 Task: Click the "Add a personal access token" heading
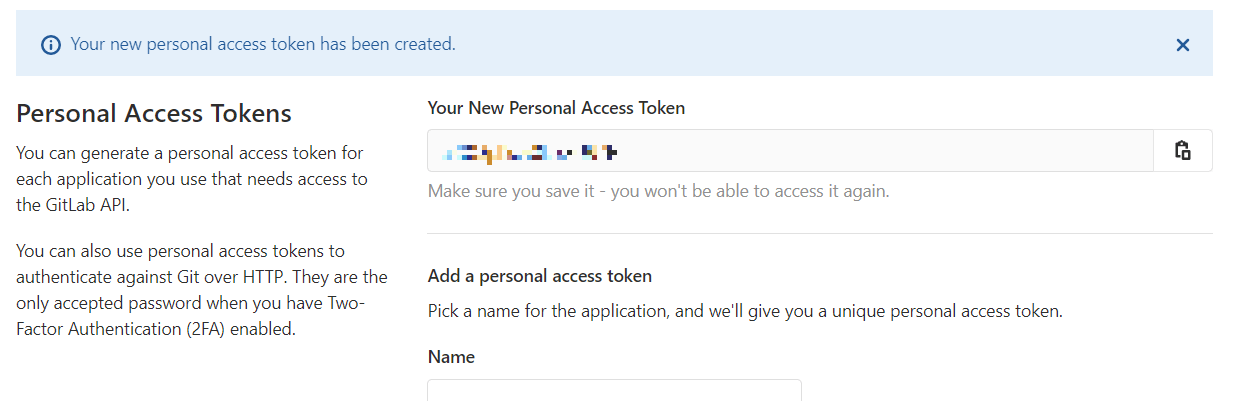click(x=540, y=276)
